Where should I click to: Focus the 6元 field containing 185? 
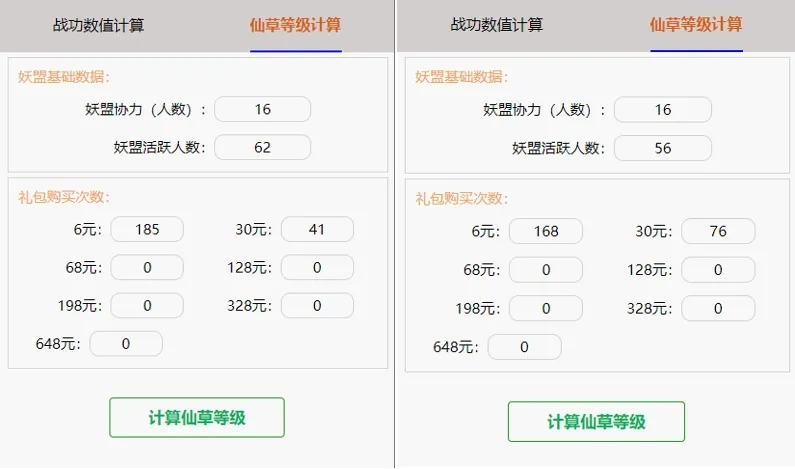tap(147, 230)
